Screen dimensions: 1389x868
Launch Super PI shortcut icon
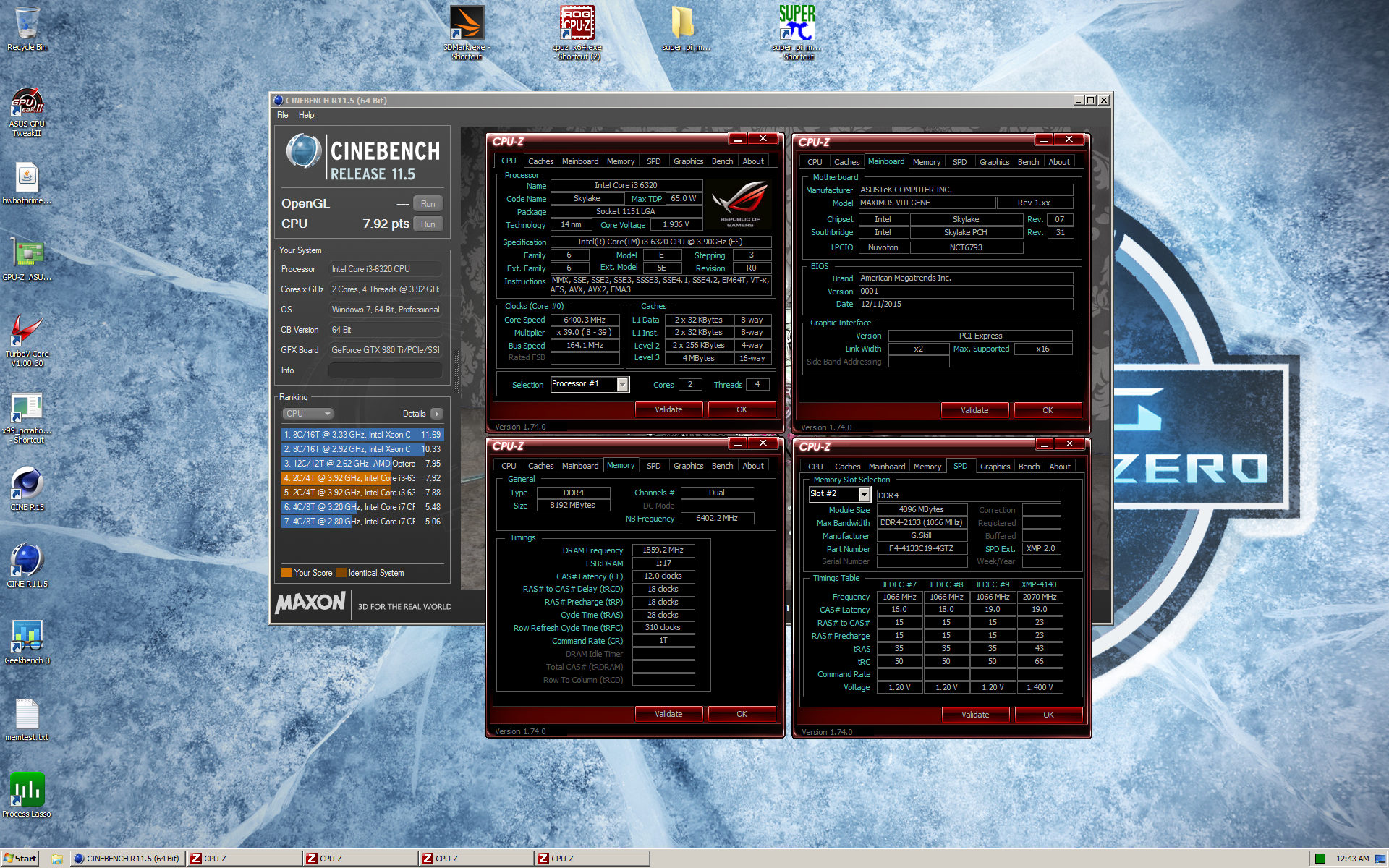click(x=797, y=33)
